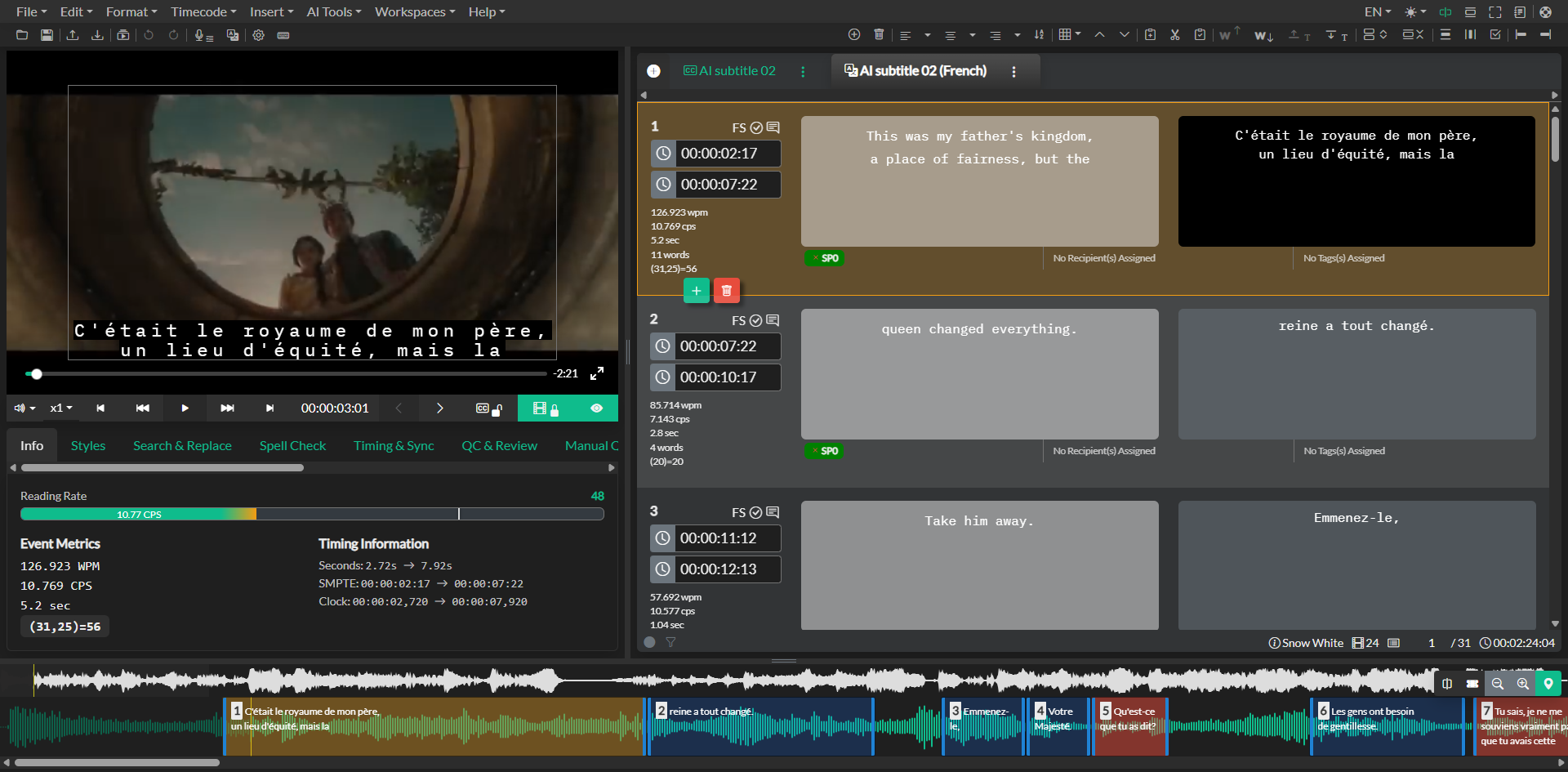The image size is (1568, 772).
Task: Open options menu for AI subtitle 02 (French)
Action: 1013,72
